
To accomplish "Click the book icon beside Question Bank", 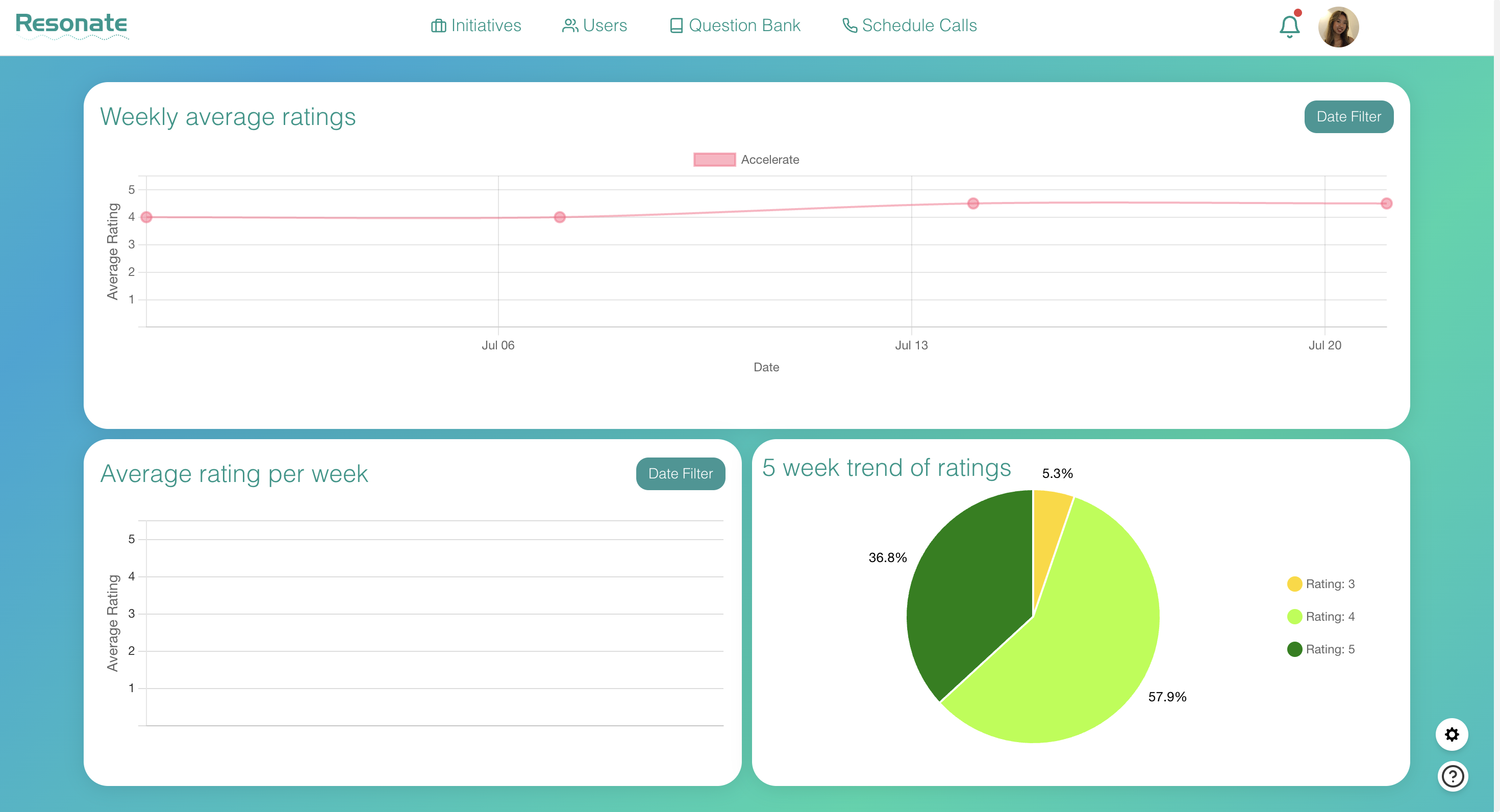I will click(676, 26).
